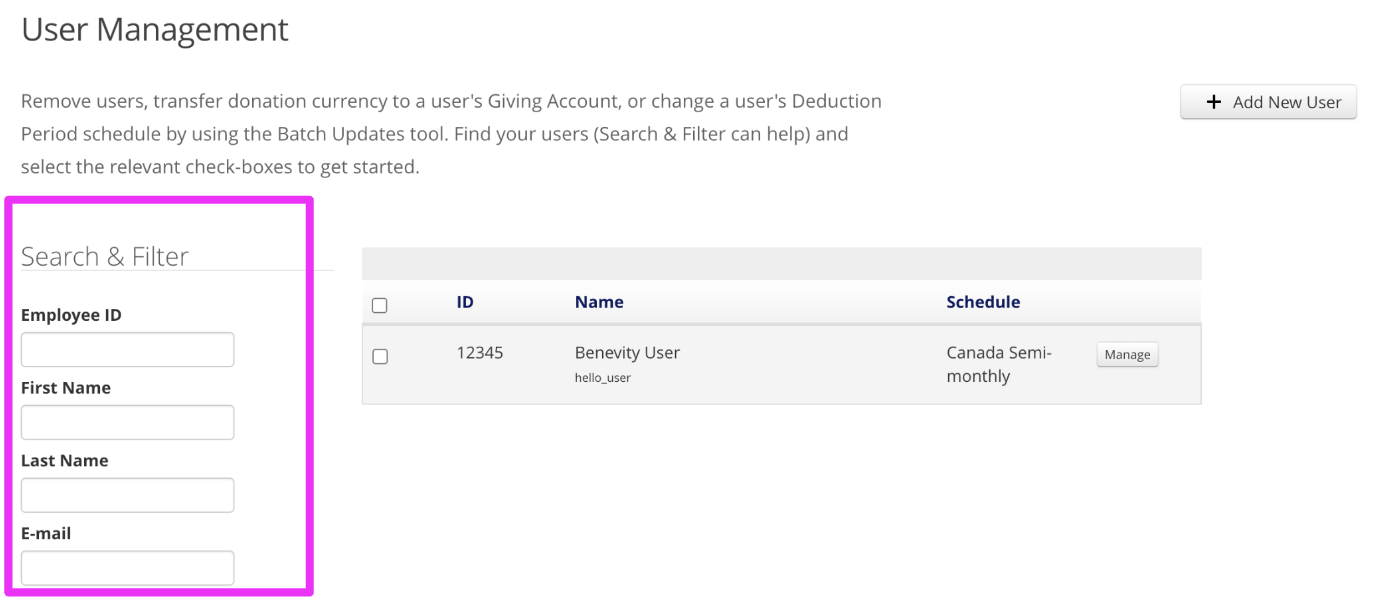Click the hello_user username text
The width and height of the screenshot is (1380, 600).
click(x=603, y=378)
